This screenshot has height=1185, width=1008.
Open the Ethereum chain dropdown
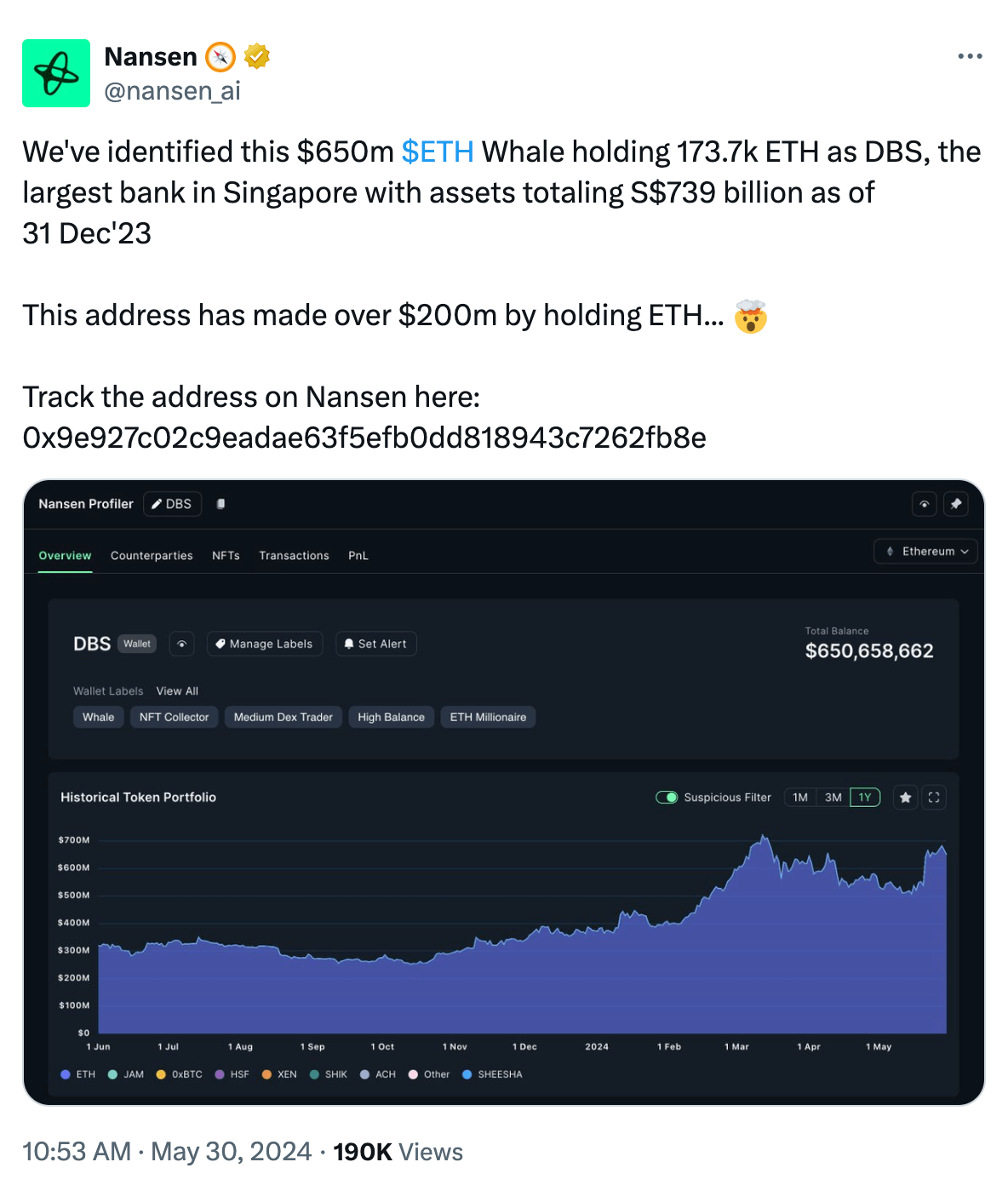(925, 552)
